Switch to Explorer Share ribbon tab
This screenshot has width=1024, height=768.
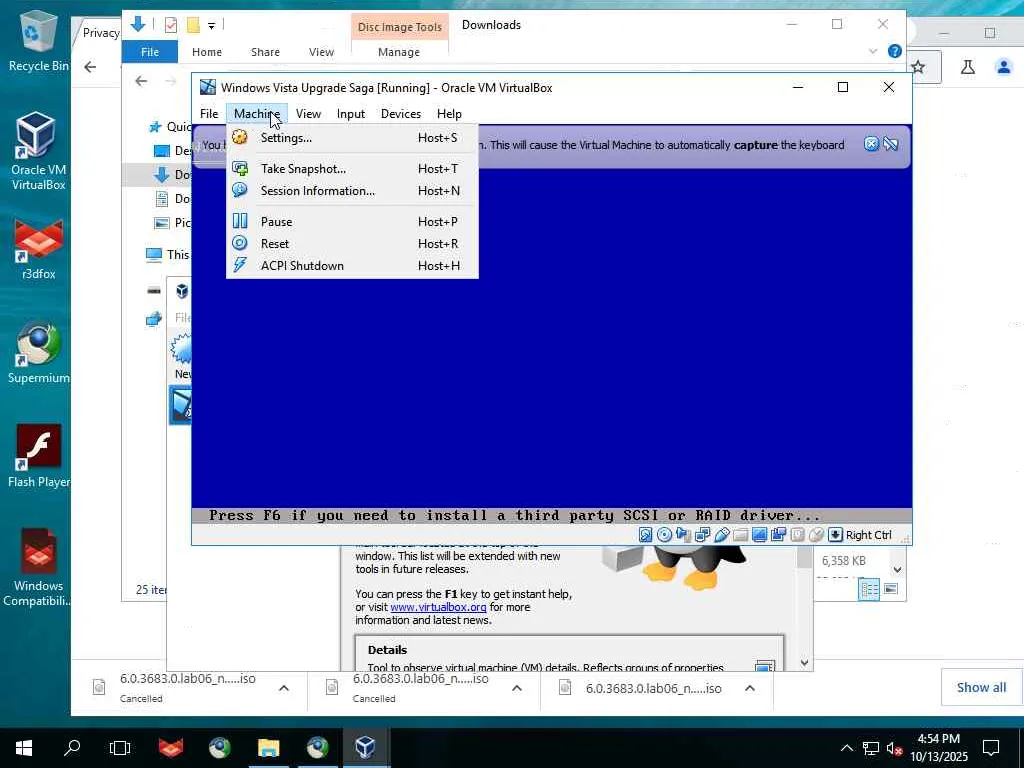[265, 52]
